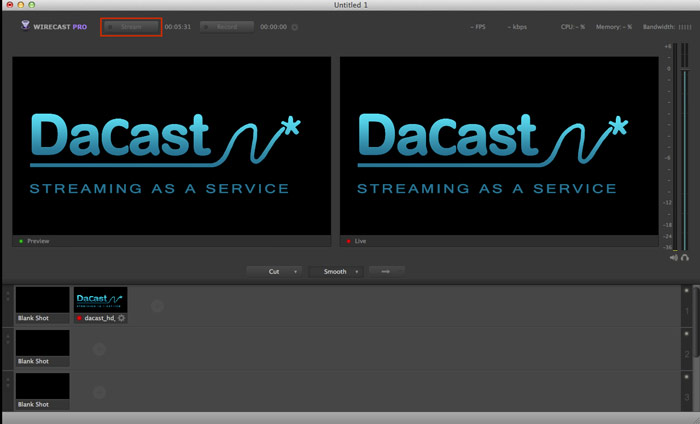The height and width of the screenshot is (424, 700).
Task: Toggle visibility square of layer 2
Action: coord(687,333)
